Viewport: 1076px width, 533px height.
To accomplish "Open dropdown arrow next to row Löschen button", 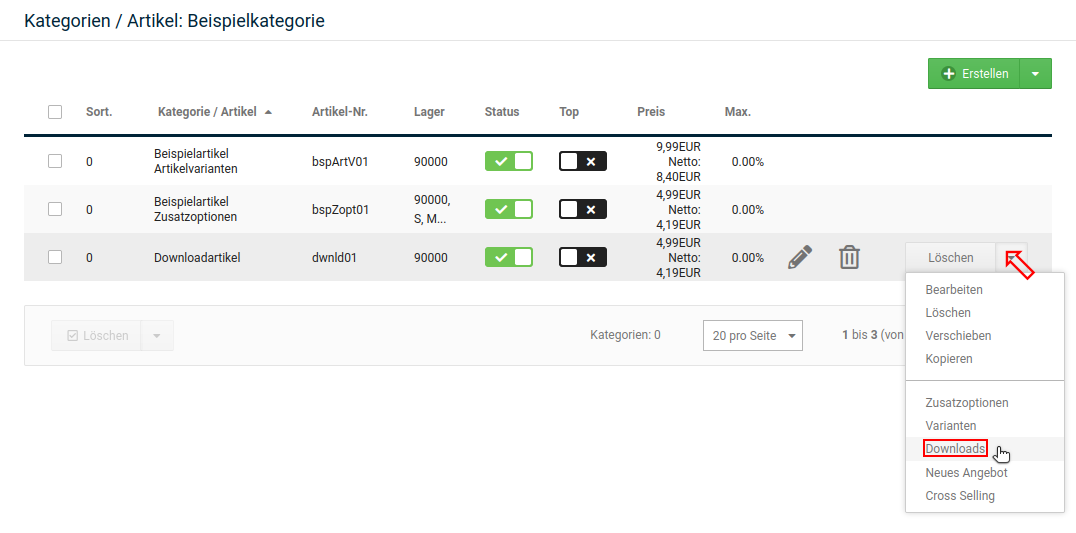I will pyautogui.click(x=1011, y=257).
